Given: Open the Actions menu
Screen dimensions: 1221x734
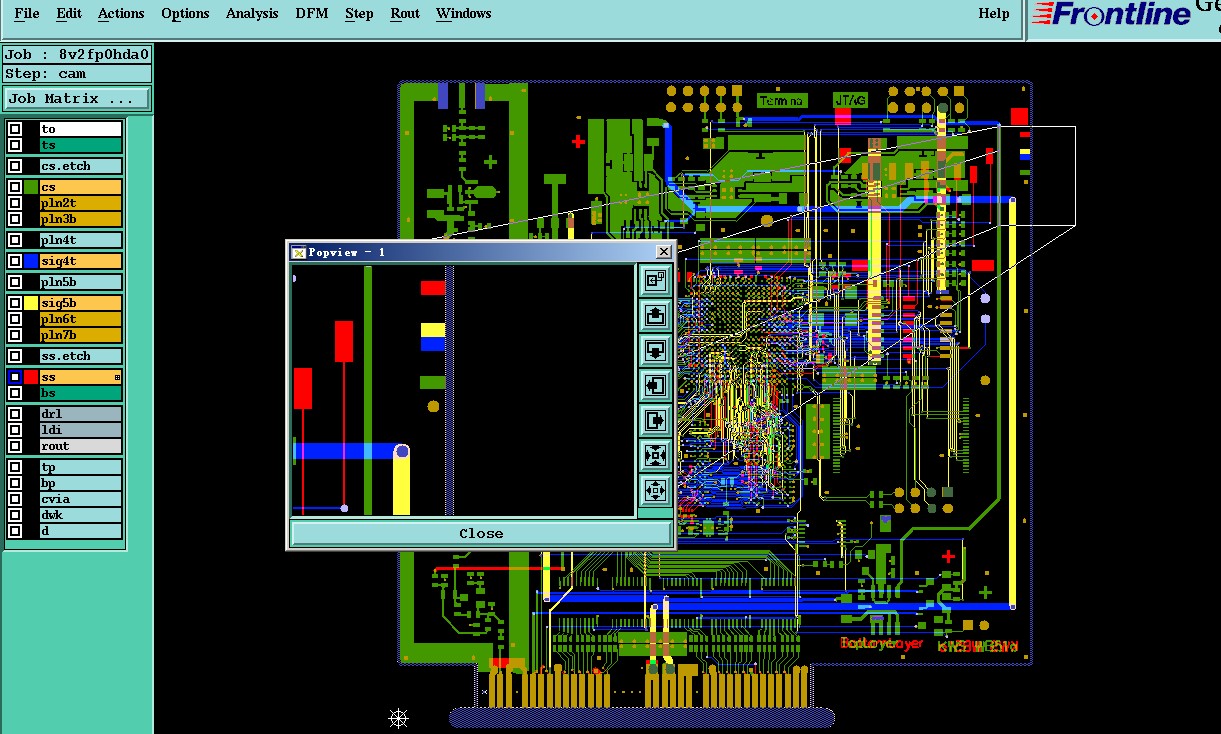Looking at the screenshot, I should pyautogui.click(x=121, y=14).
